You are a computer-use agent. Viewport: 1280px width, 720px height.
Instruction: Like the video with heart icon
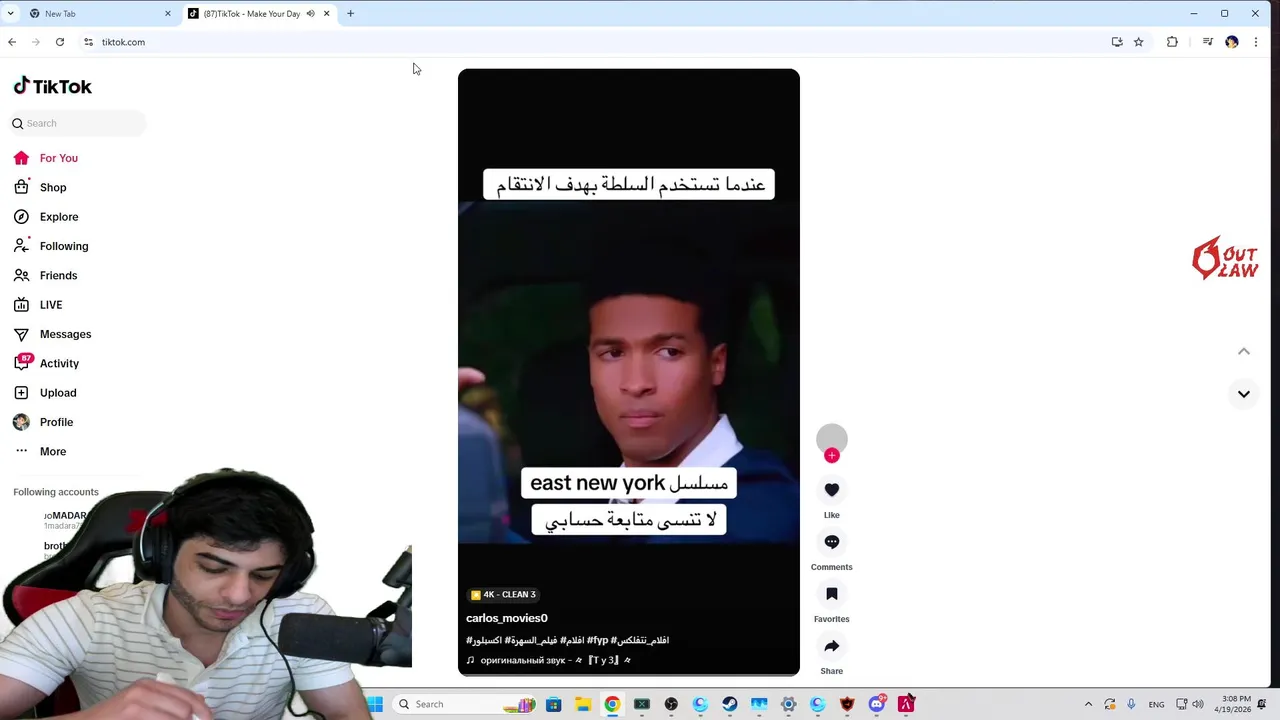831,490
